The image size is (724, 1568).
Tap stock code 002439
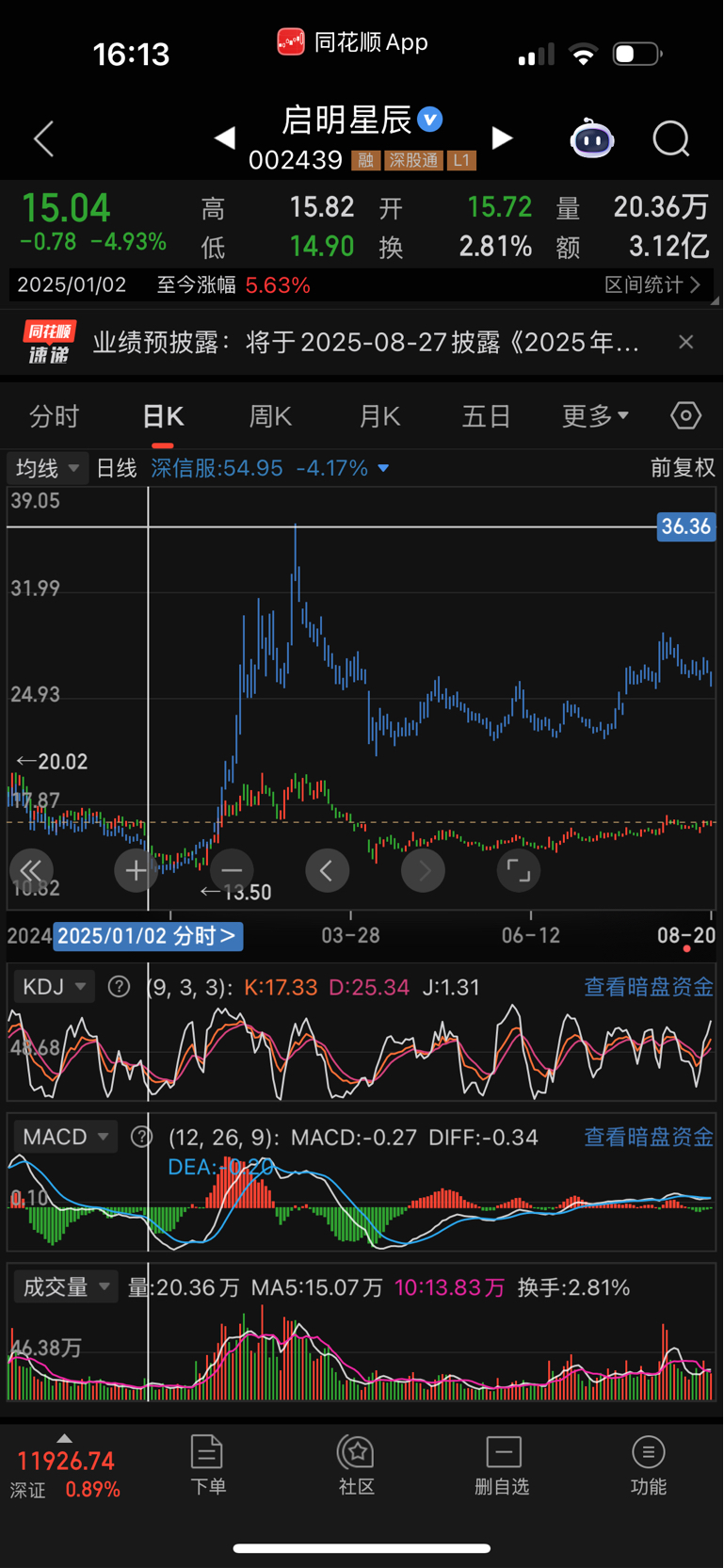pyautogui.click(x=296, y=160)
